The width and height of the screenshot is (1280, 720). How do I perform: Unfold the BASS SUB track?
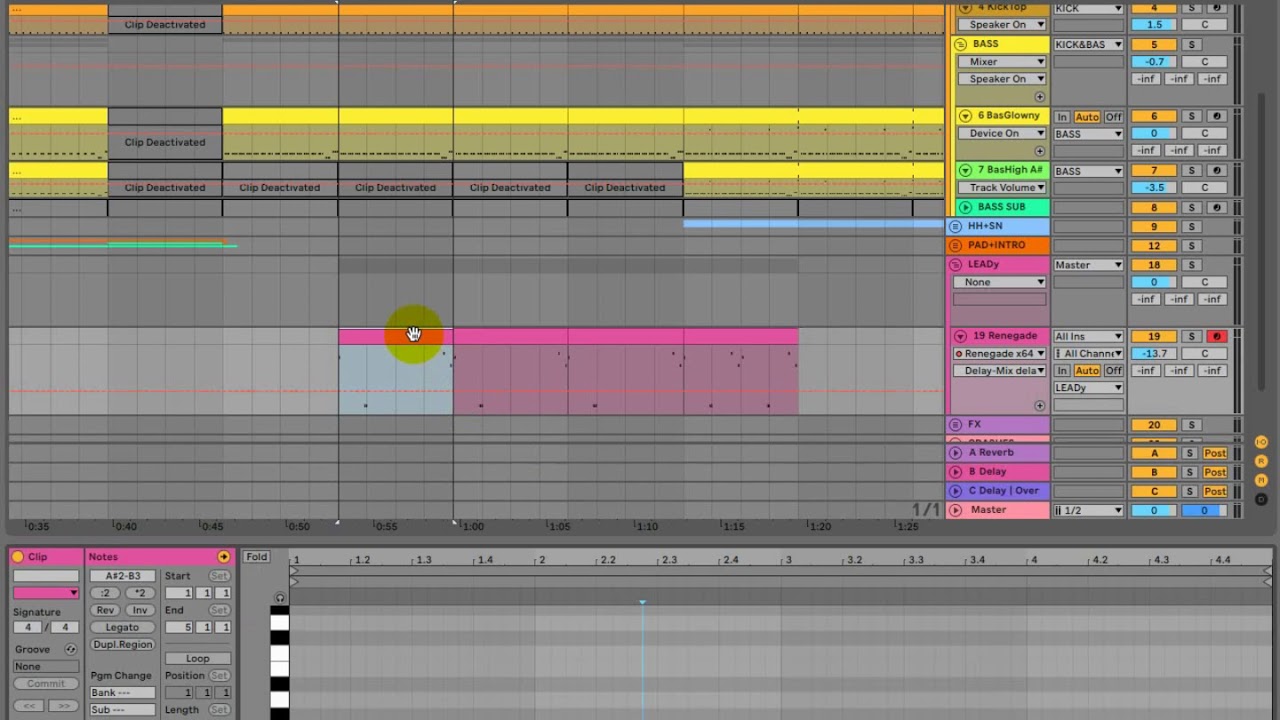pos(965,207)
